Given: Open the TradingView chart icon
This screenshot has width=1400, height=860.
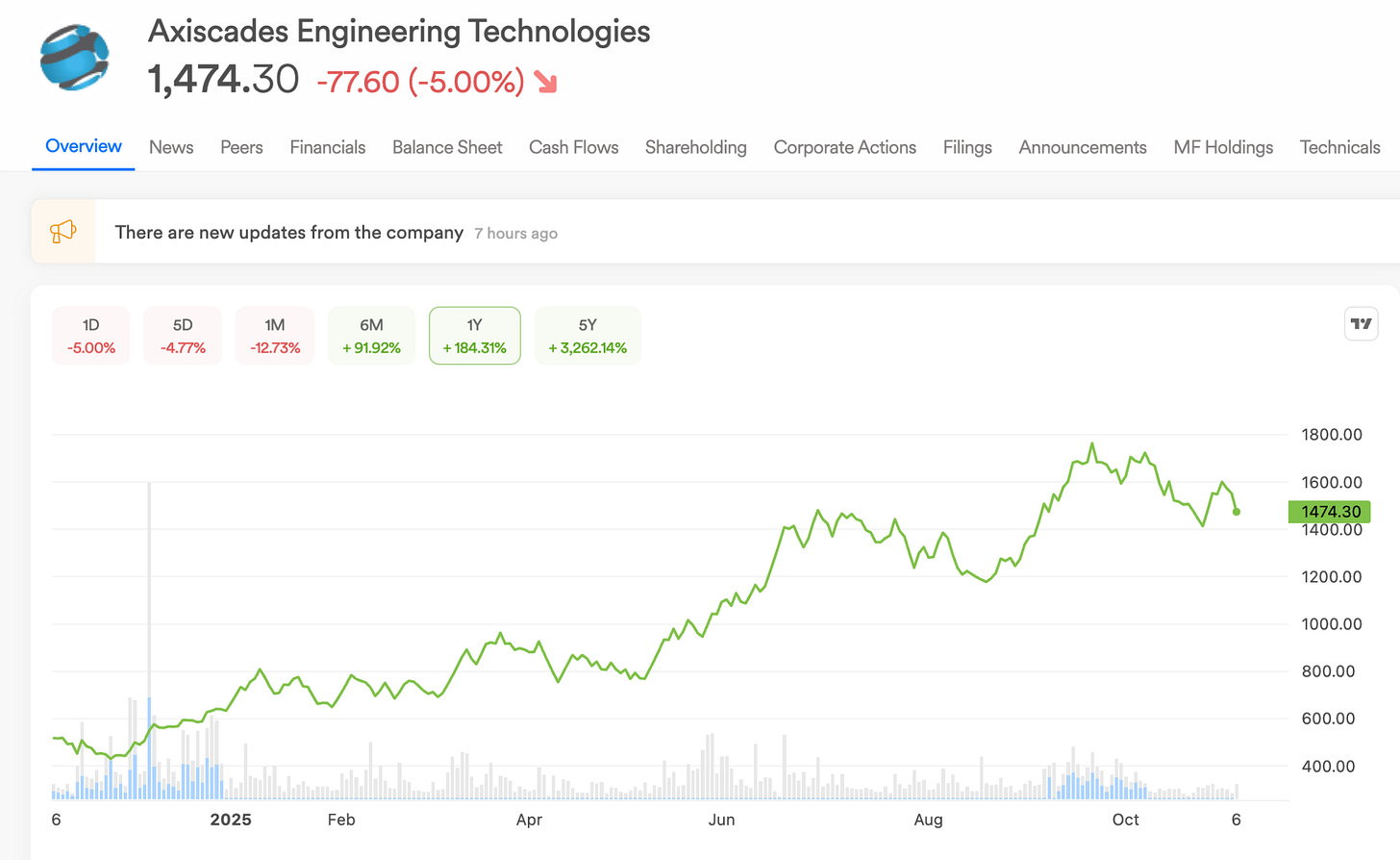Looking at the screenshot, I should tap(1361, 324).
